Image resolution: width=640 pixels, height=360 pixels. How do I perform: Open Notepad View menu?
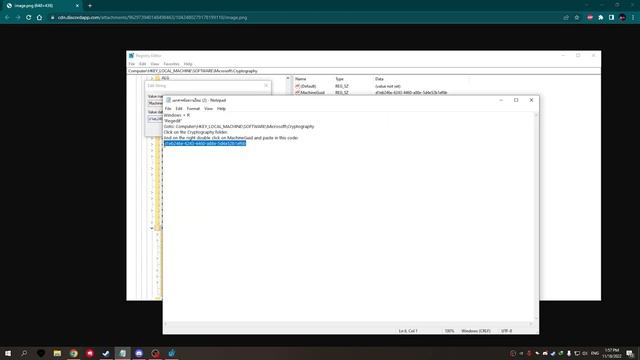coord(208,109)
